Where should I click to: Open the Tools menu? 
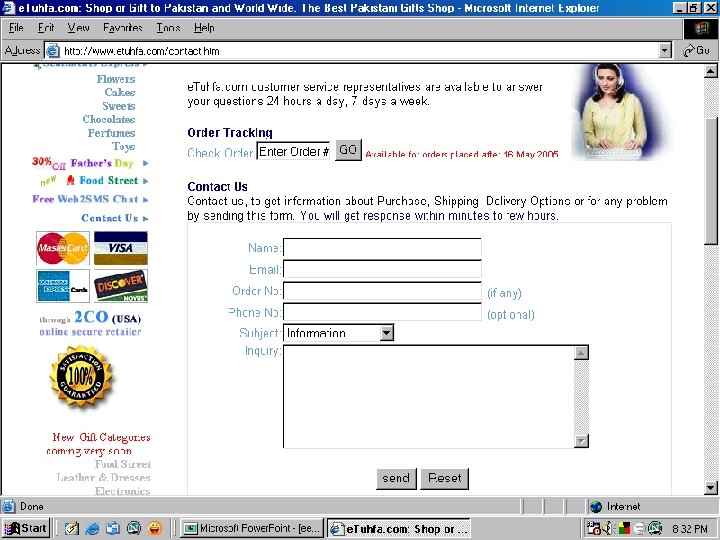(x=168, y=28)
